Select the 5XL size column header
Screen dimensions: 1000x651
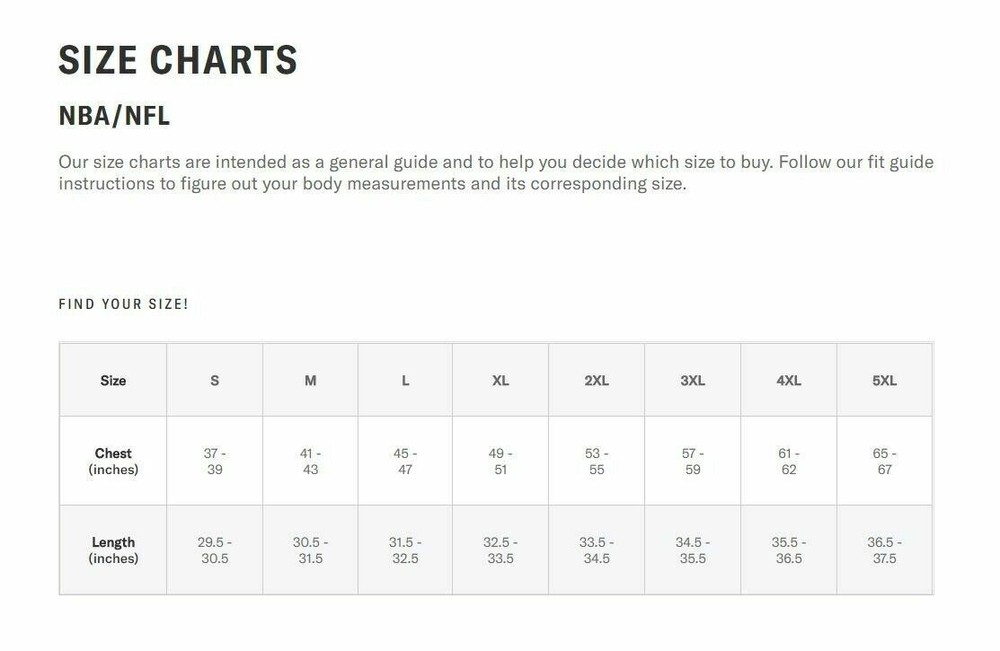click(884, 381)
